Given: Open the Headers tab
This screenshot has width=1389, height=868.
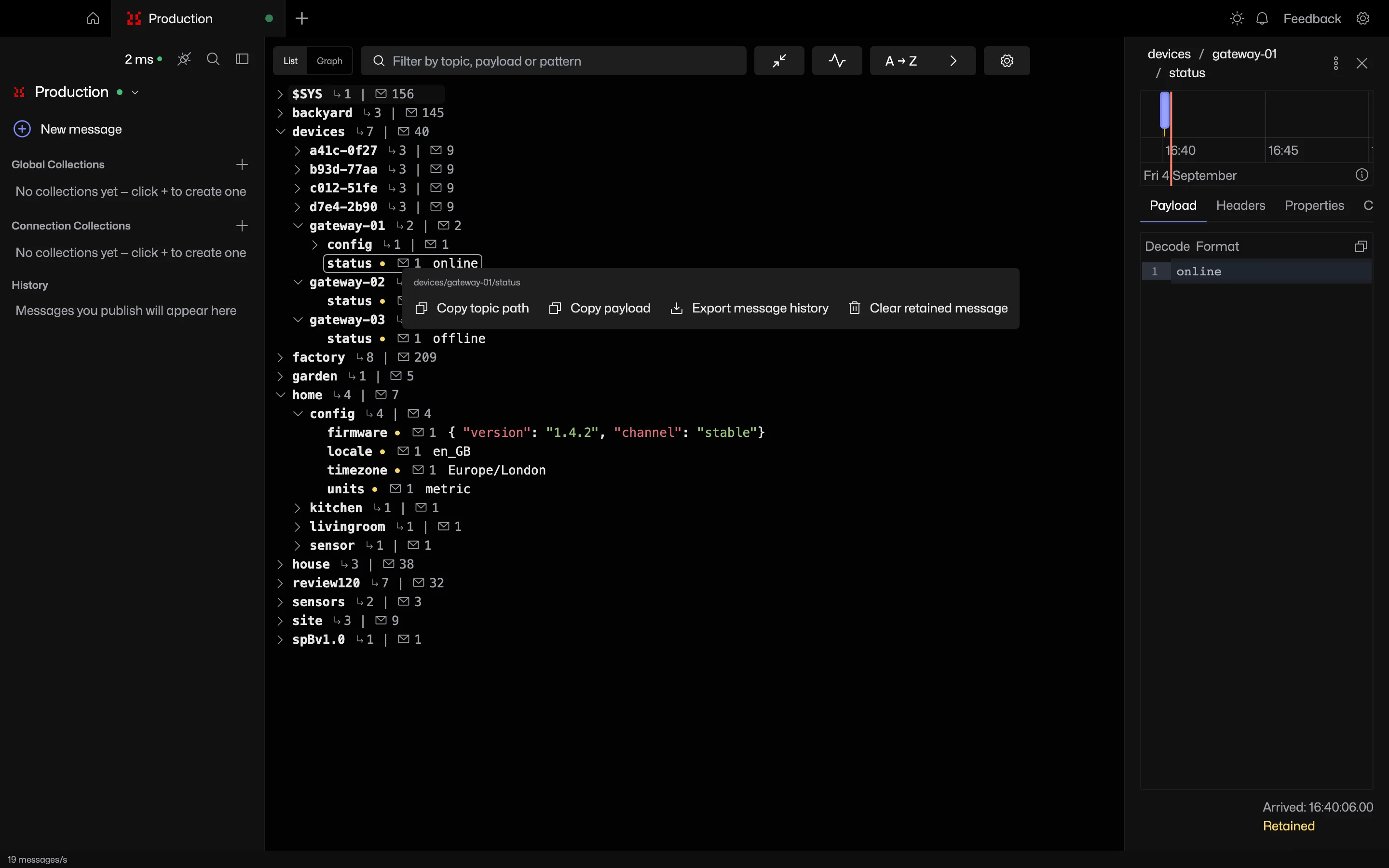Looking at the screenshot, I should (1240, 205).
